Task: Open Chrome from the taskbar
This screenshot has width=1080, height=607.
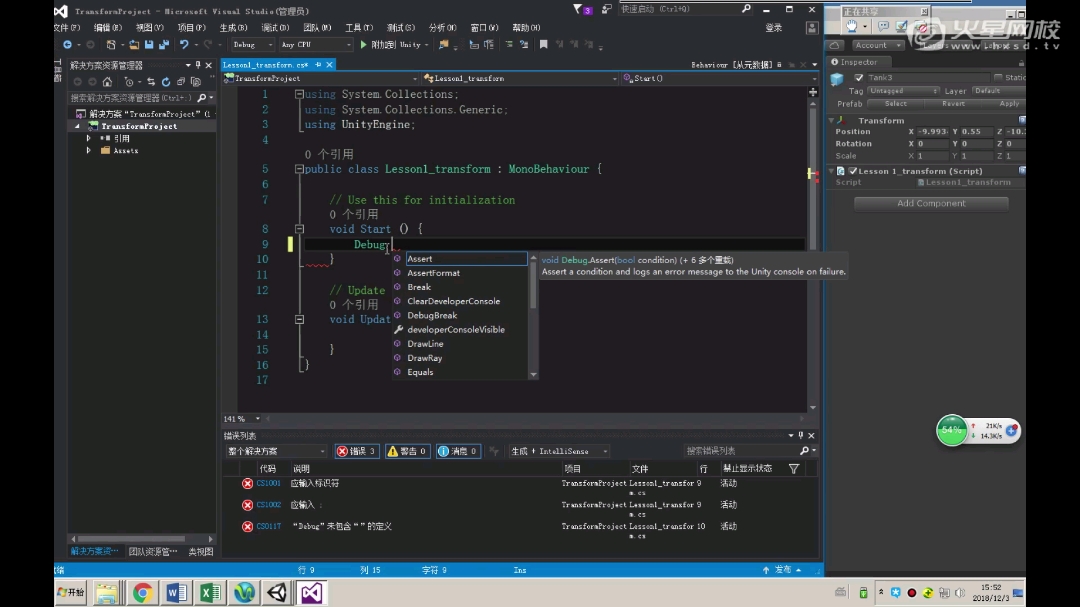Action: [143, 593]
